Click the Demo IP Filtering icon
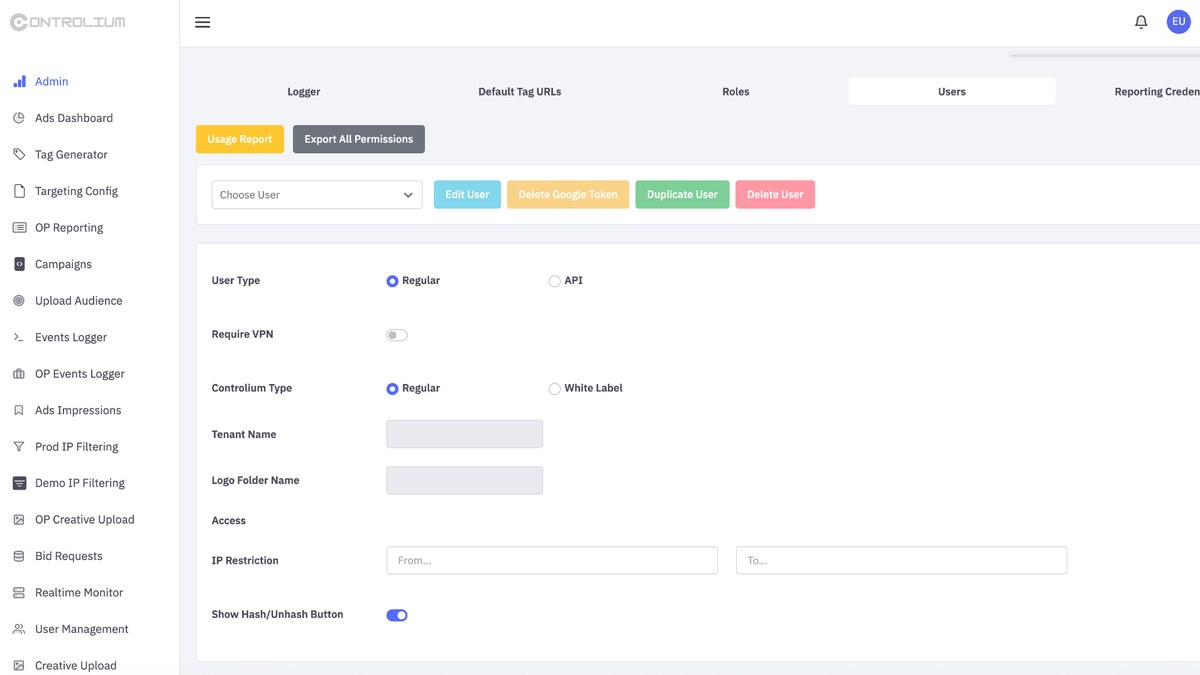Image resolution: width=1200 pixels, height=675 pixels. pos(19,483)
